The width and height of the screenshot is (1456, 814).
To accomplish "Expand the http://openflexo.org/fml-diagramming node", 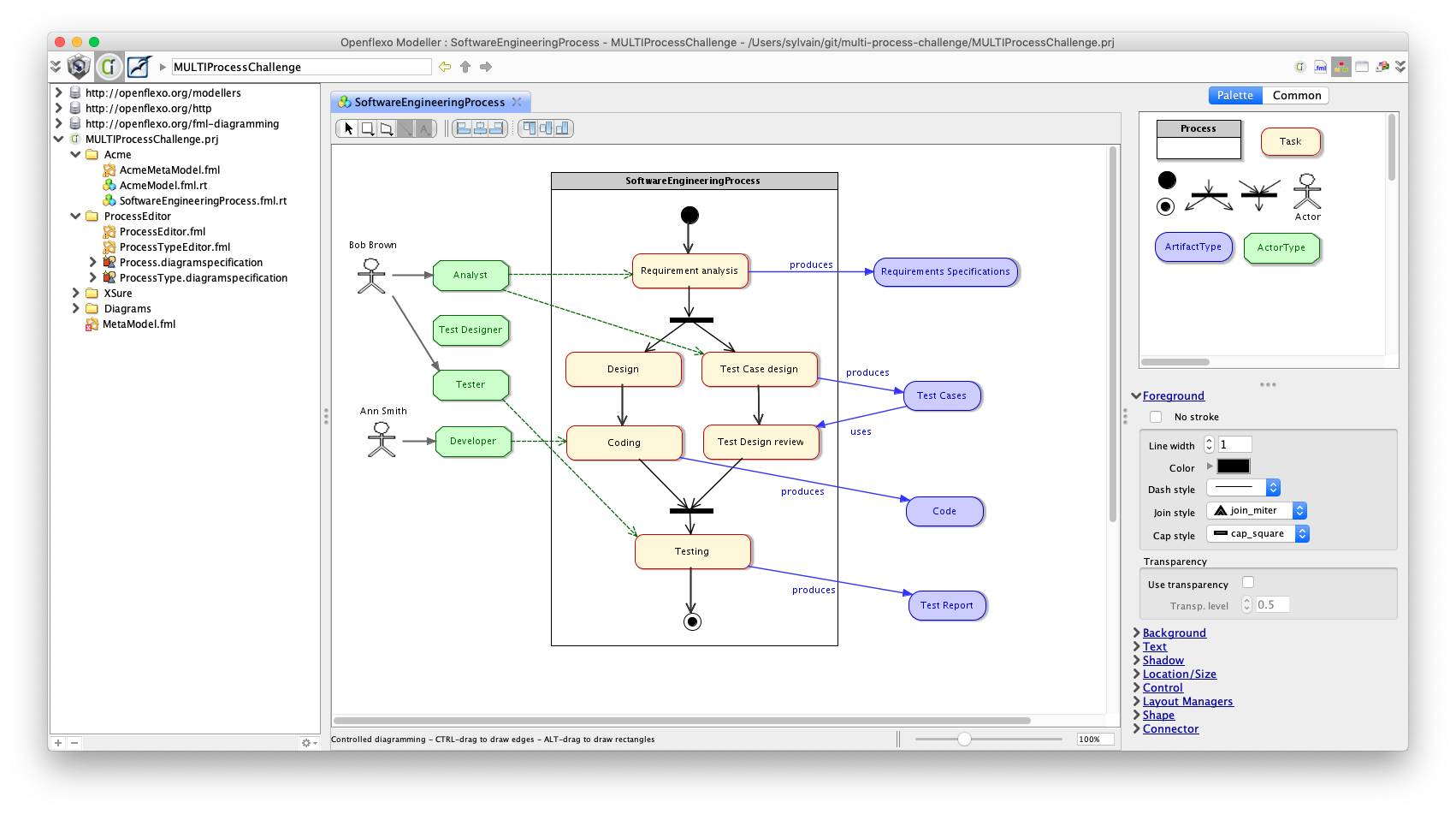I will pos(58,123).
